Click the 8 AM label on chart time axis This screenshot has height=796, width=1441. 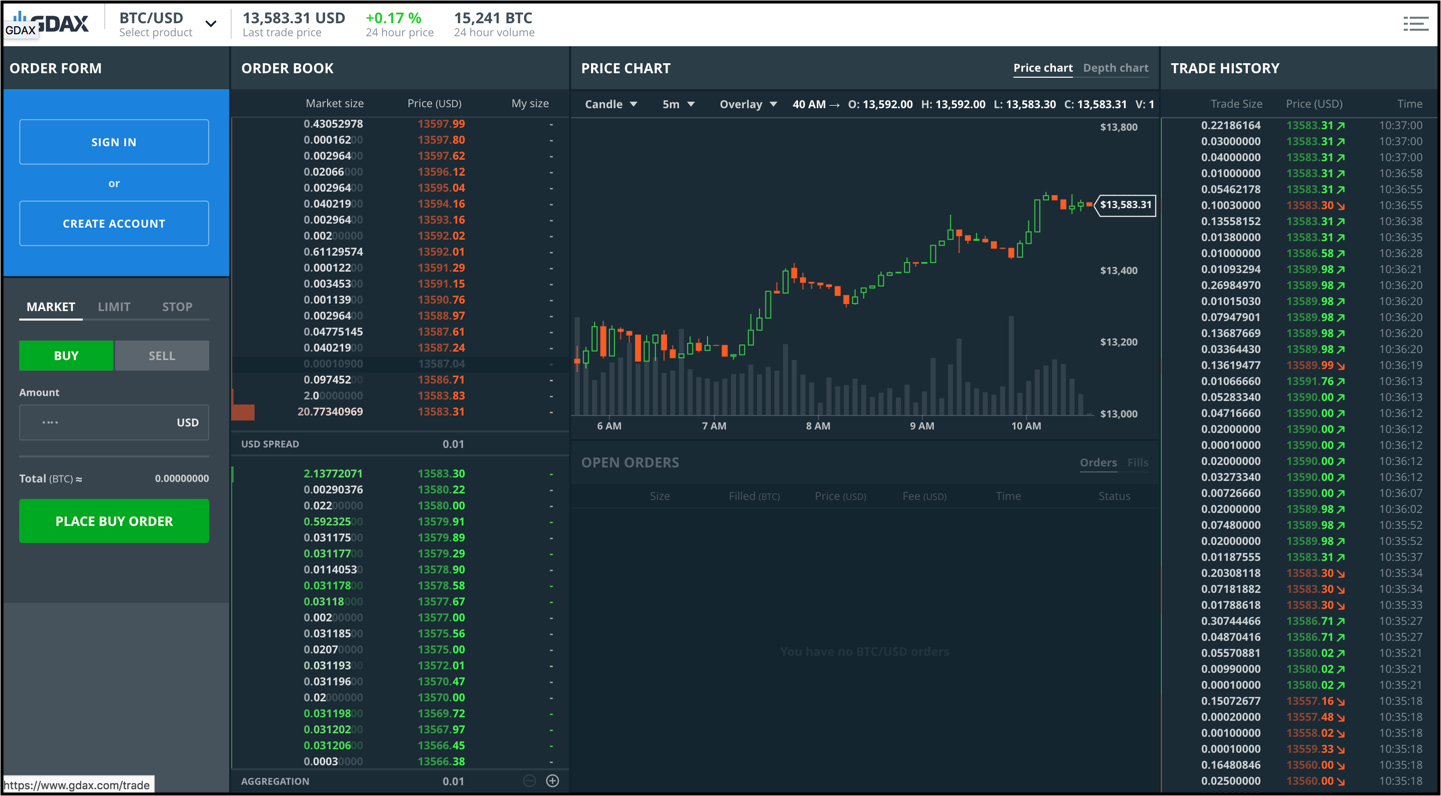(818, 426)
